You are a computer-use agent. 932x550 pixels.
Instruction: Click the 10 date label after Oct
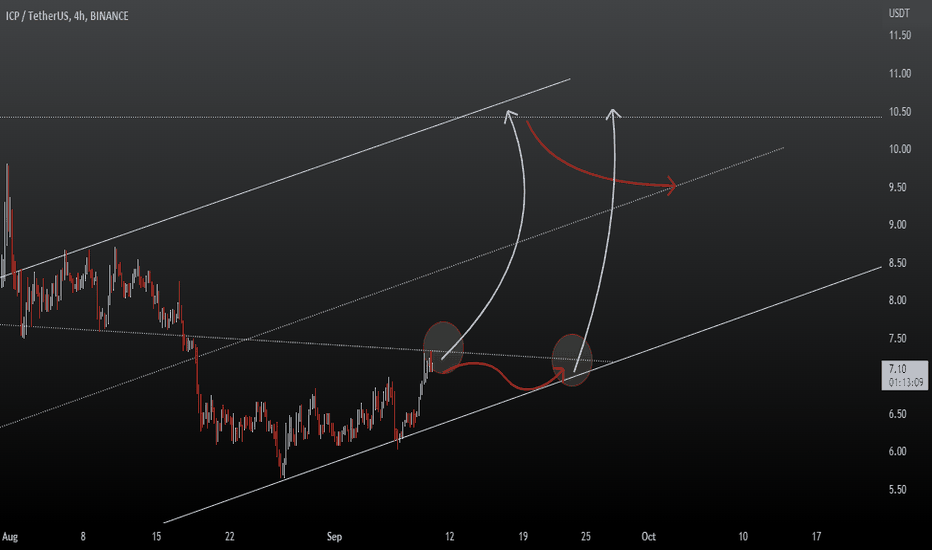click(x=743, y=536)
